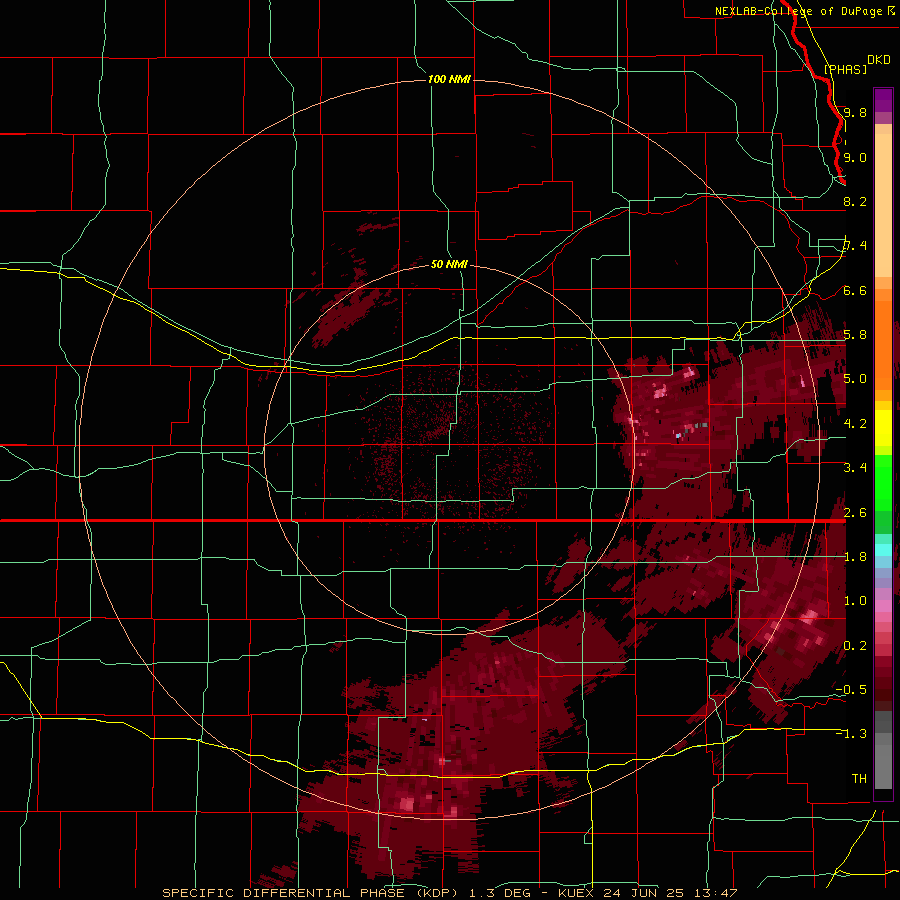Pick the cyan segment of the color bar

pyautogui.click(x=883, y=550)
